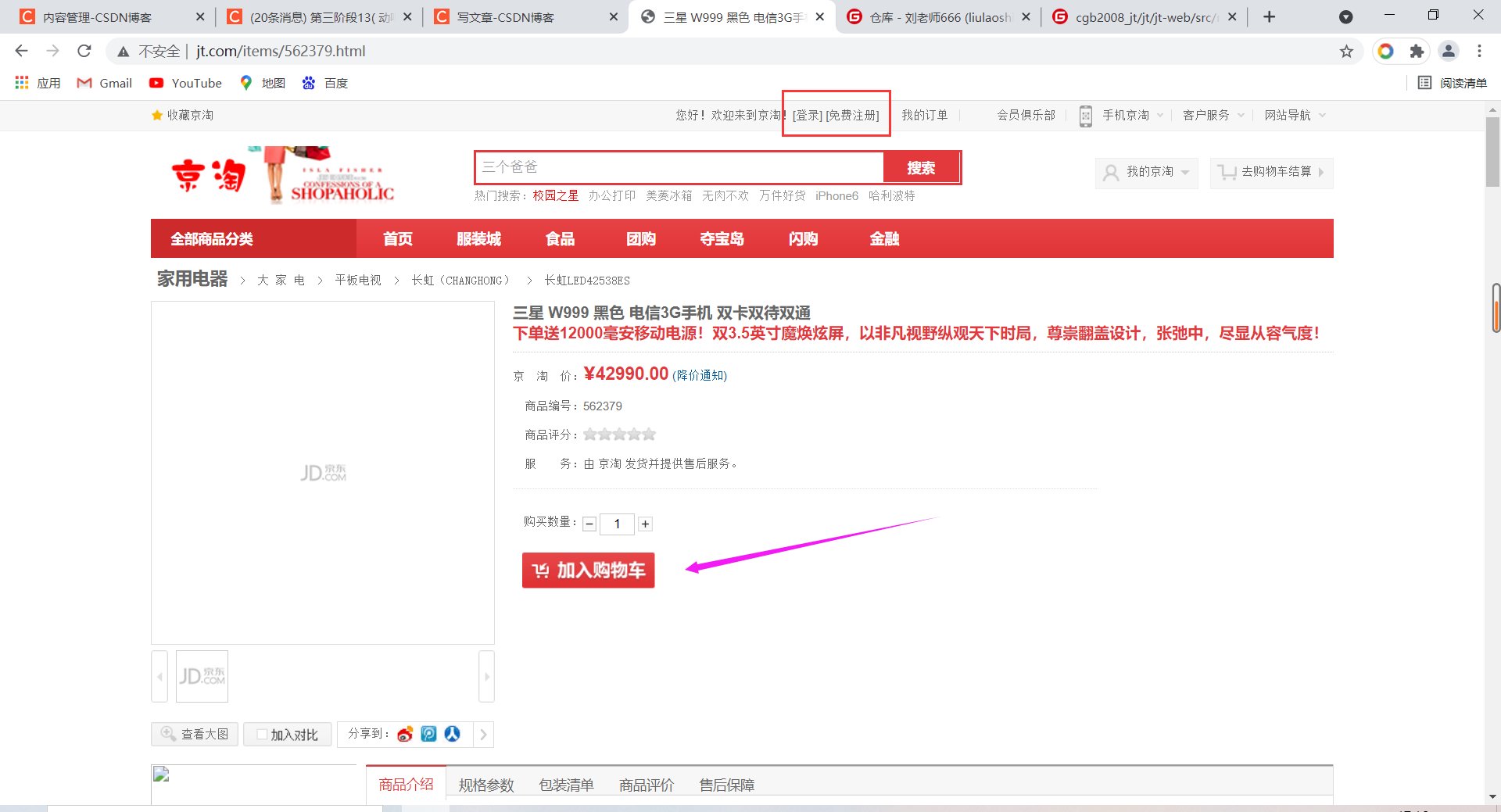Click the 免费注册 register link
The image size is (1501, 812).
[852, 115]
